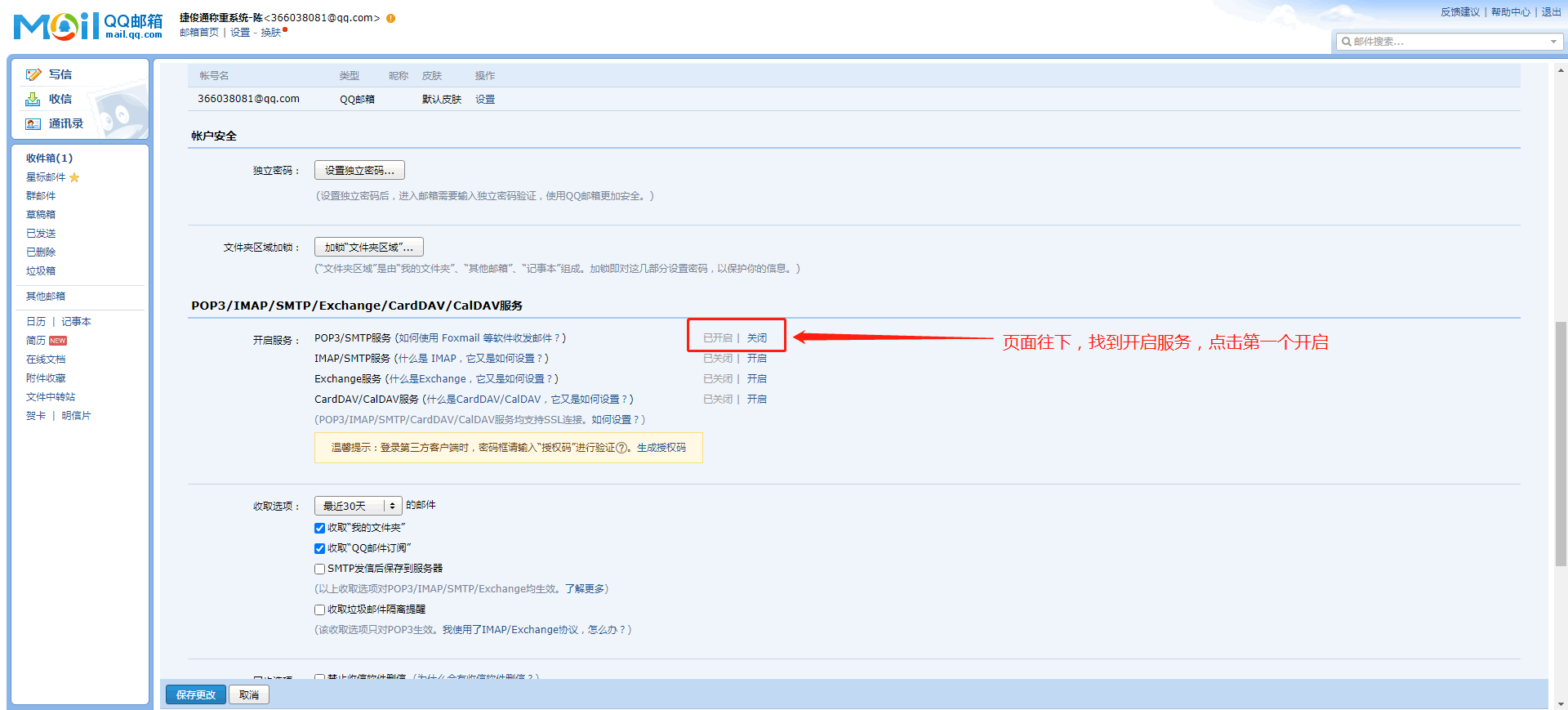This screenshot has height=710, width=1568.
Task: Click the Feedback Suggestions link
Action: (x=1460, y=12)
